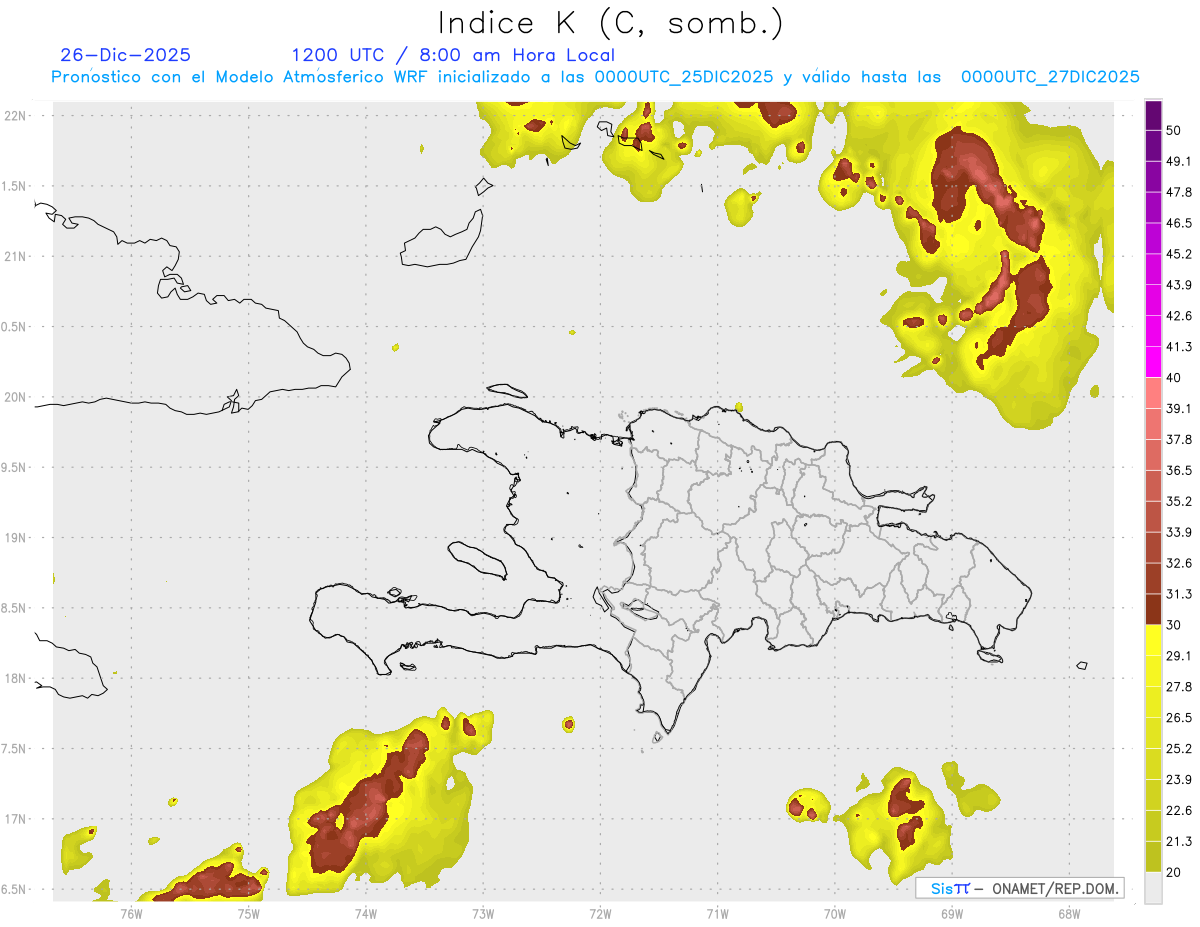
Task: Click the "70W" longitude label
Action: (835, 913)
